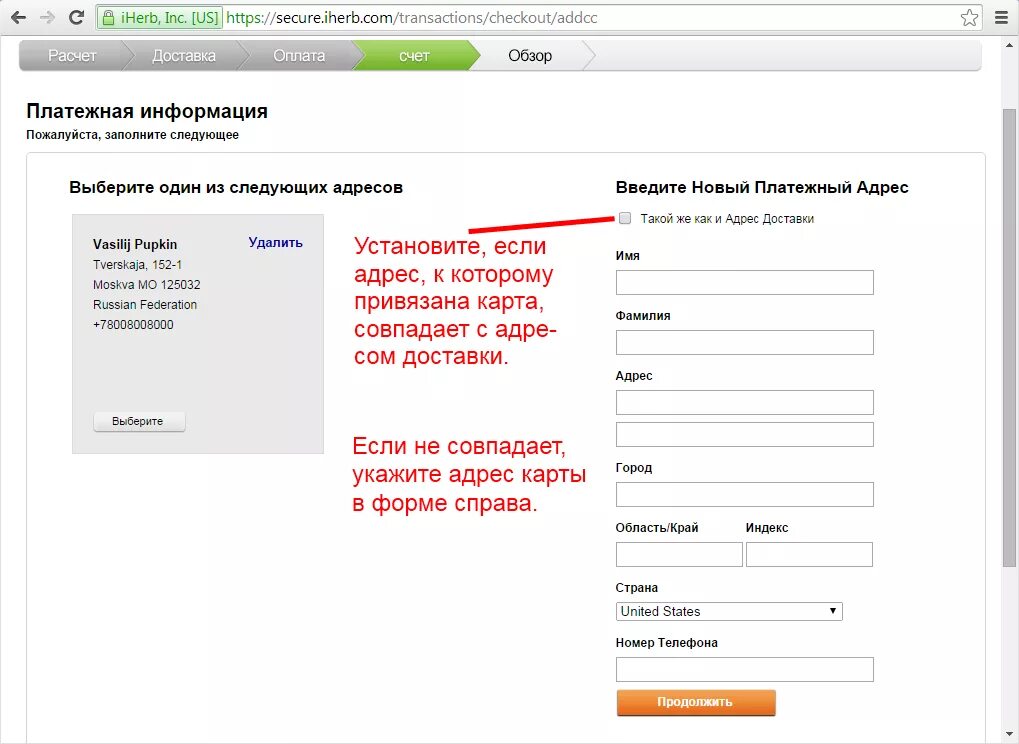Click the Выберите один из следующих адресов heading
The width and height of the screenshot is (1019, 744).
click(x=236, y=188)
